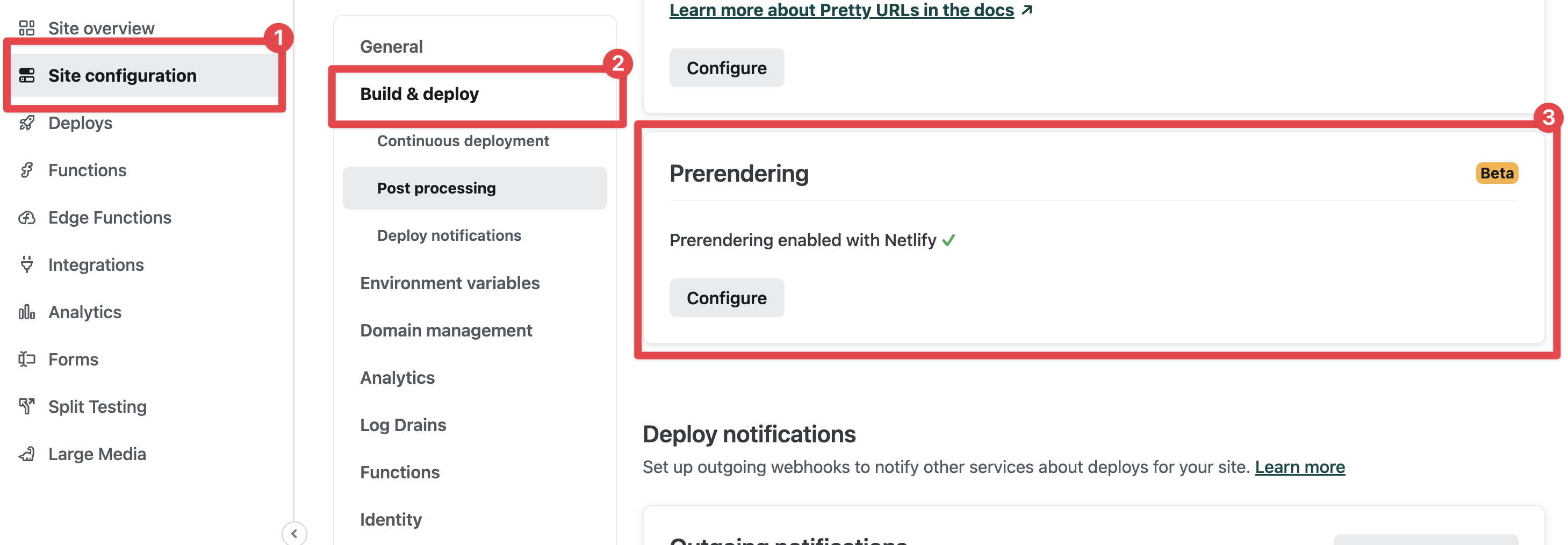This screenshot has height=545, width=1568.
Task: Click the Integrations plug icon
Action: 27,264
